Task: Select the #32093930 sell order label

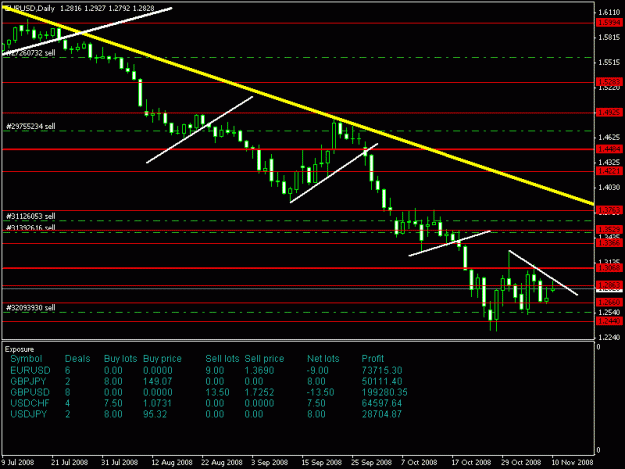Action: 31,308
